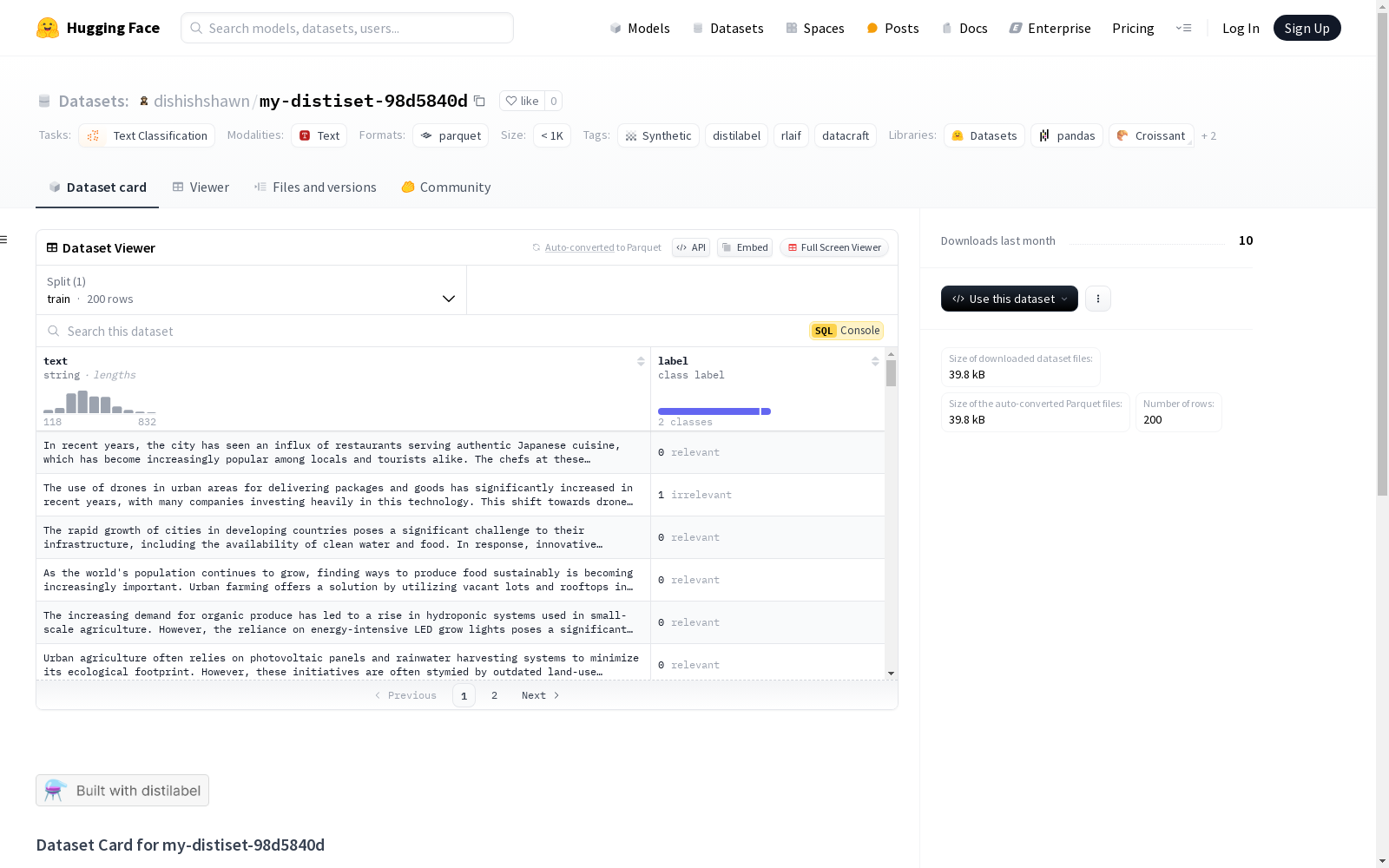
Task: Sort the label column
Action: (x=875, y=361)
